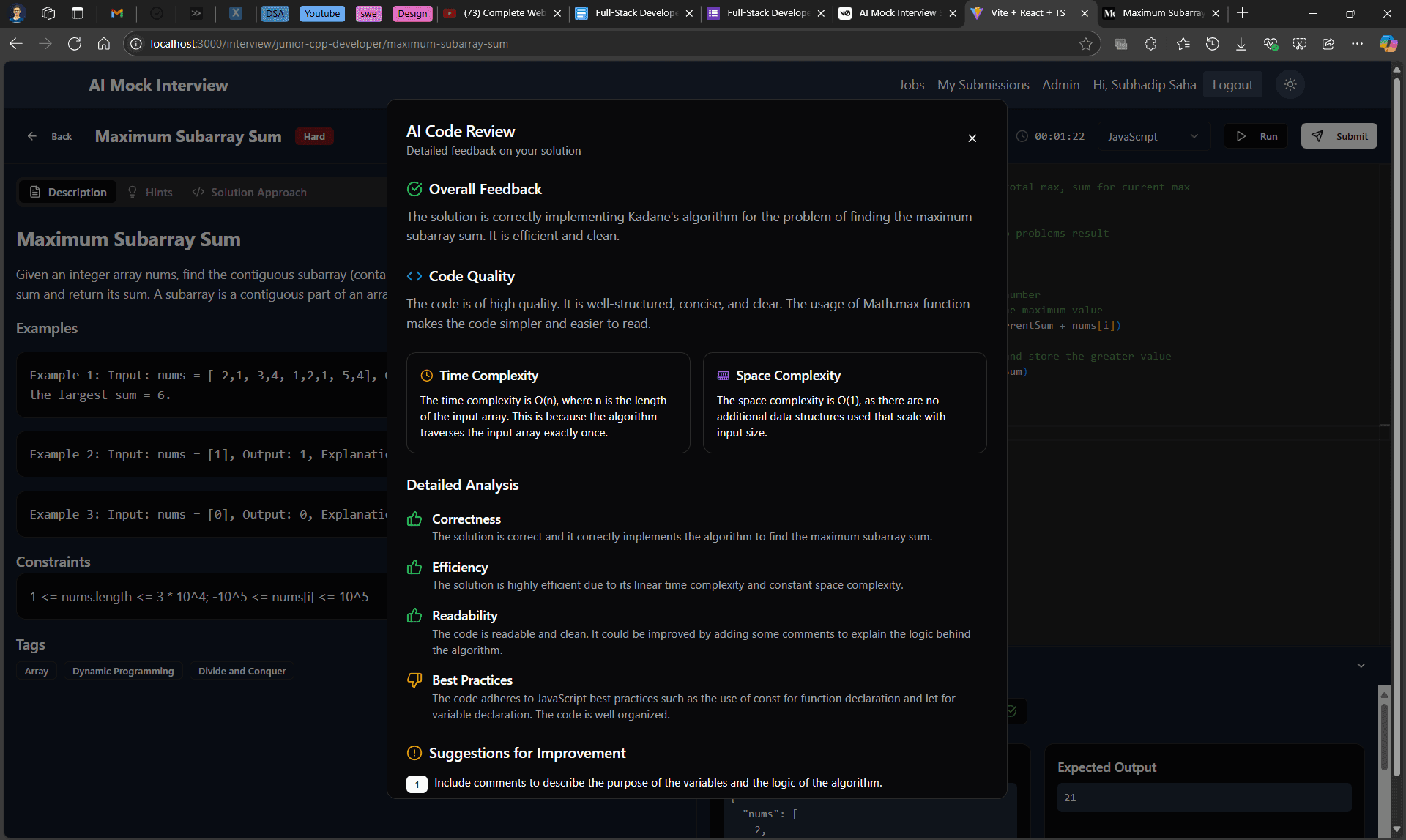Click the browser home icon
1406x840 pixels.
[103, 44]
